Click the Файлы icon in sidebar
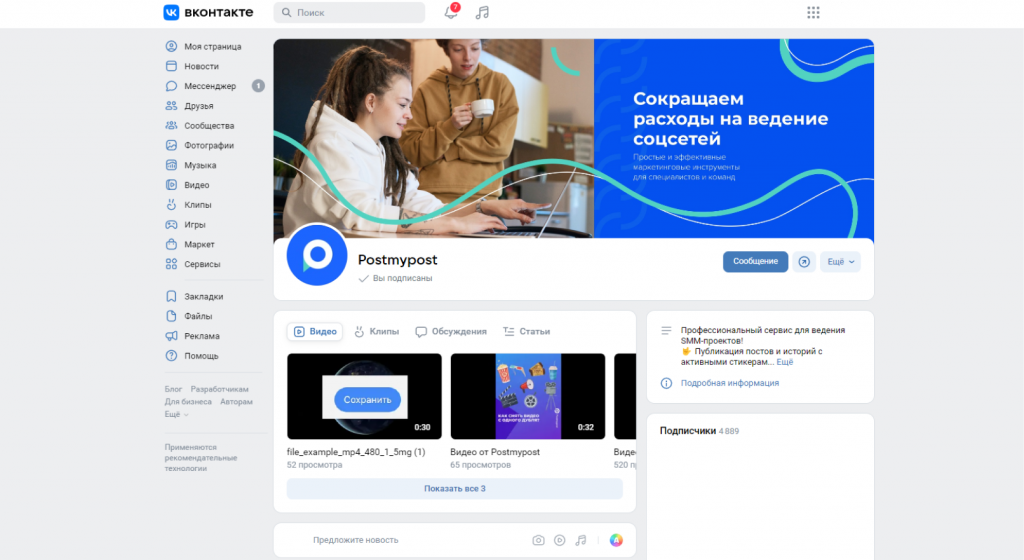 171,316
